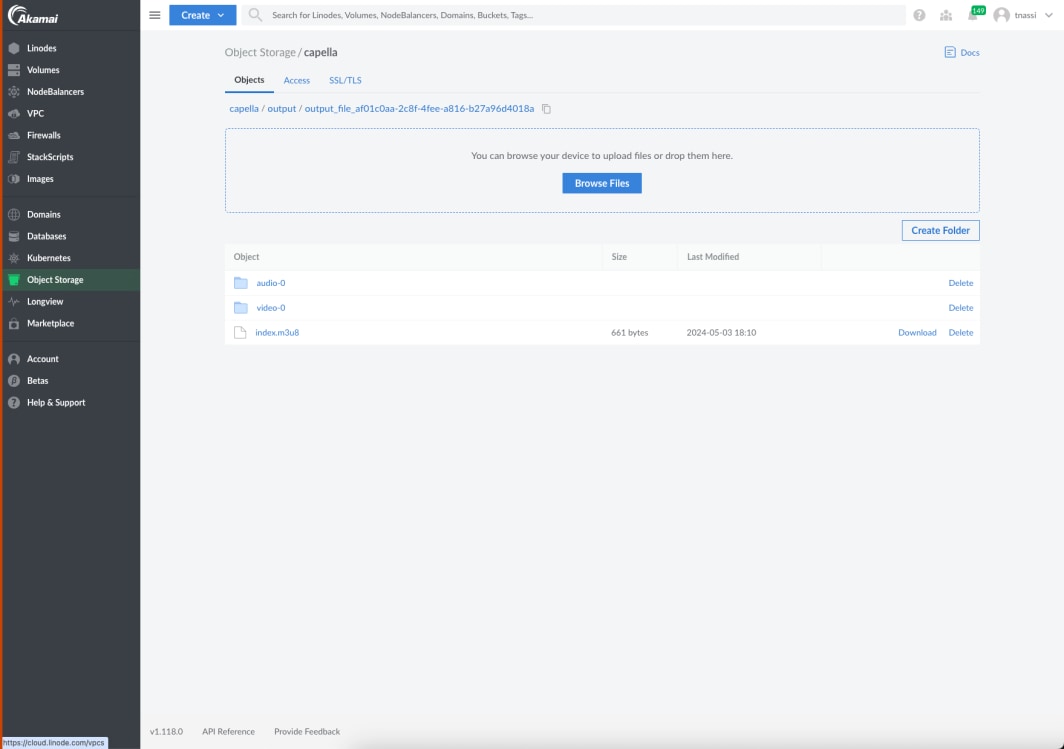Open the help question mark icon

tap(919, 15)
